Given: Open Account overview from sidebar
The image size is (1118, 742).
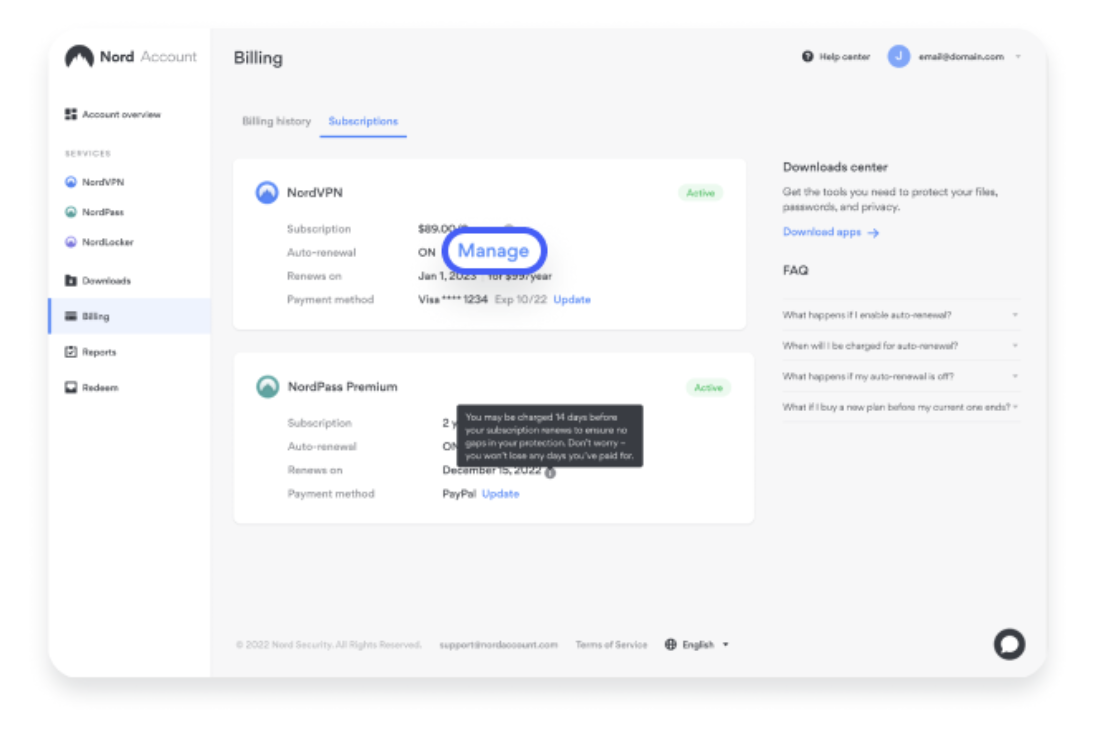Looking at the screenshot, I should click(x=113, y=114).
